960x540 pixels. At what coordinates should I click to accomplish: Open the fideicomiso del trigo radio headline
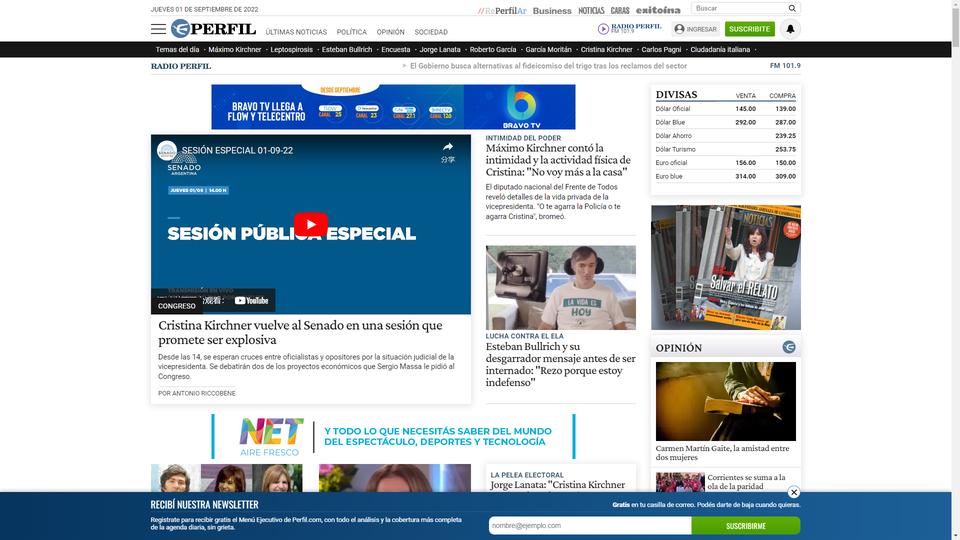pos(548,66)
